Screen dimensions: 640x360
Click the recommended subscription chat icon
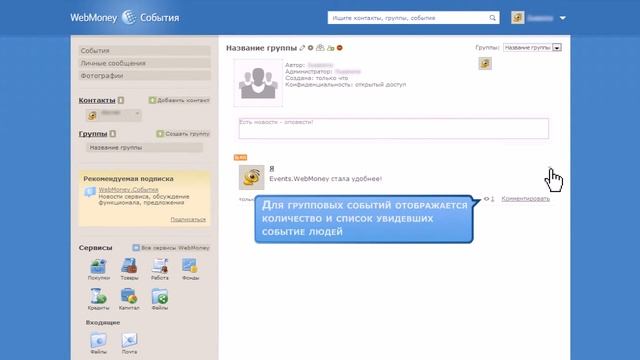point(90,192)
